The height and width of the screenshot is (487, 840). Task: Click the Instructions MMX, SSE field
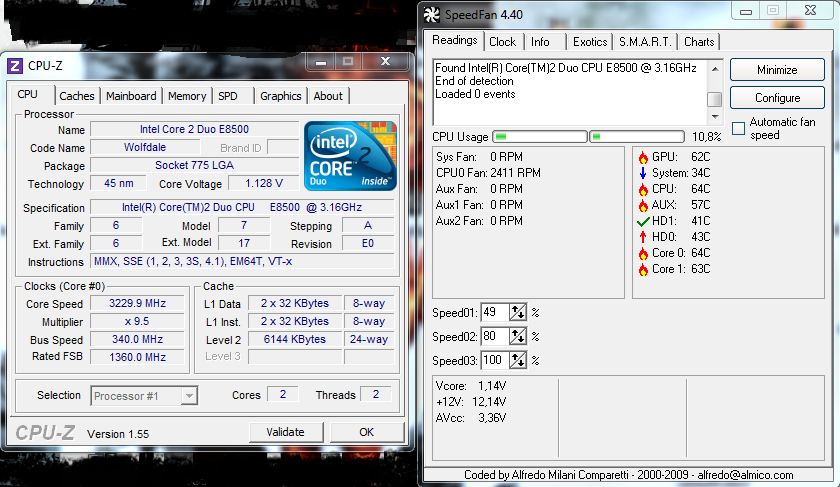click(242, 261)
